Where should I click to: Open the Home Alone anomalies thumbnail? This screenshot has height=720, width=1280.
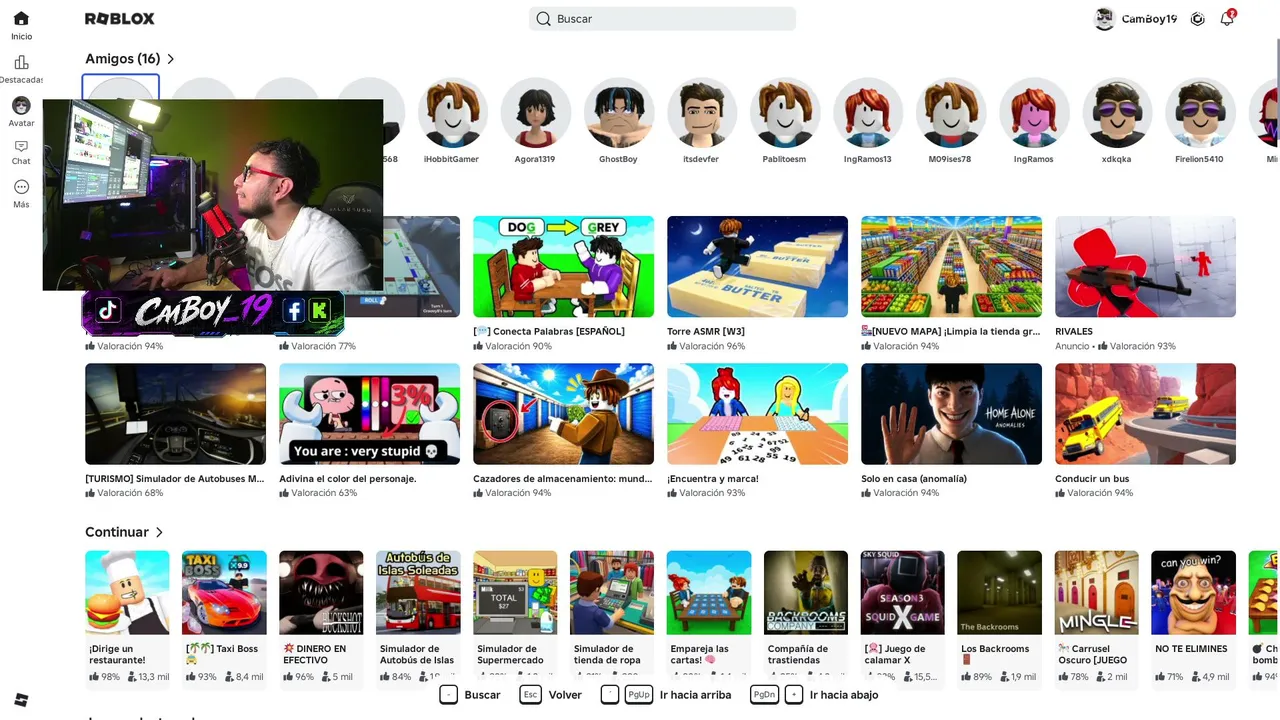coord(951,414)
